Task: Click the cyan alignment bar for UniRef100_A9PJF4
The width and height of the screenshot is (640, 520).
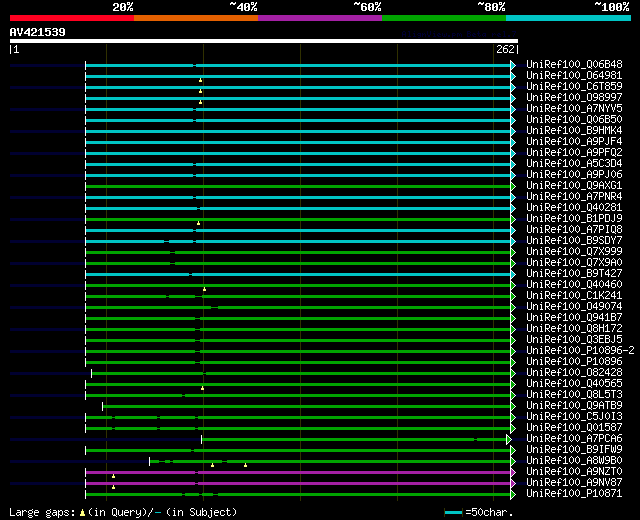Action: pyautogui.click(x=300, y=142)
